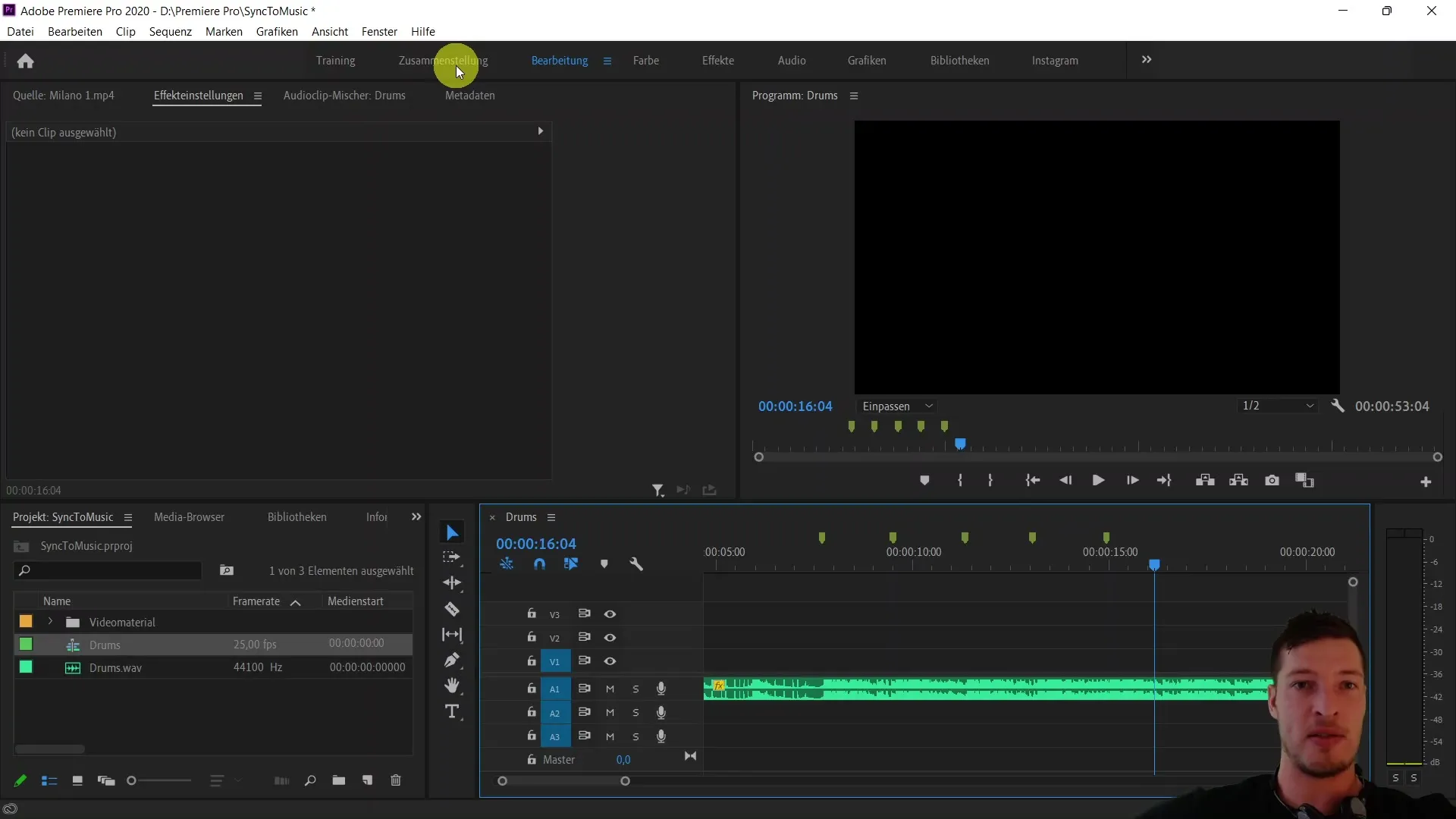Open the Sequenz menu
The width and height of the screenshot is (1456, 819).
pyautogui.click(x=170, y=31)
